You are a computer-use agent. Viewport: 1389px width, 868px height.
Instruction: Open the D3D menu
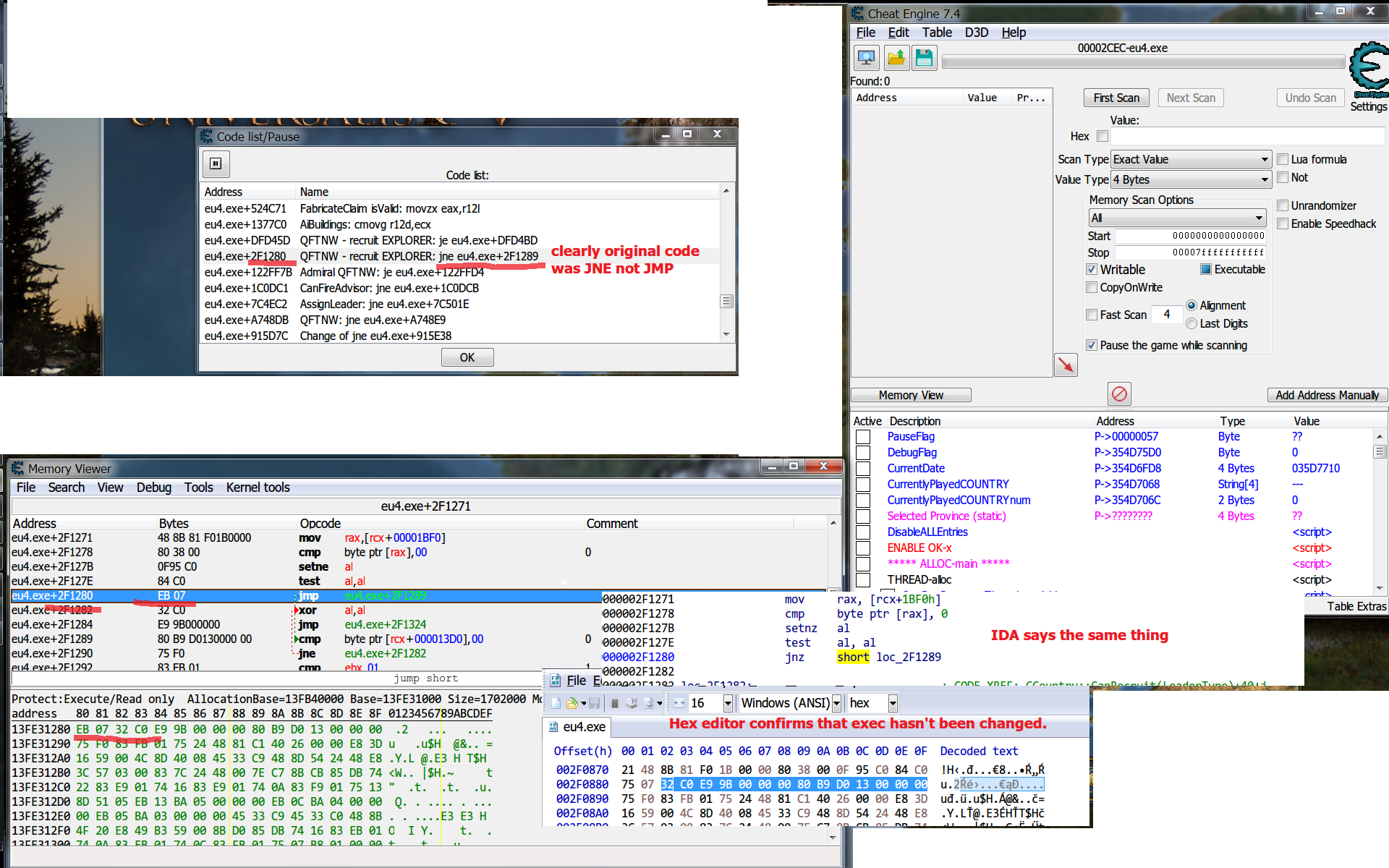[x=976, y=33]
